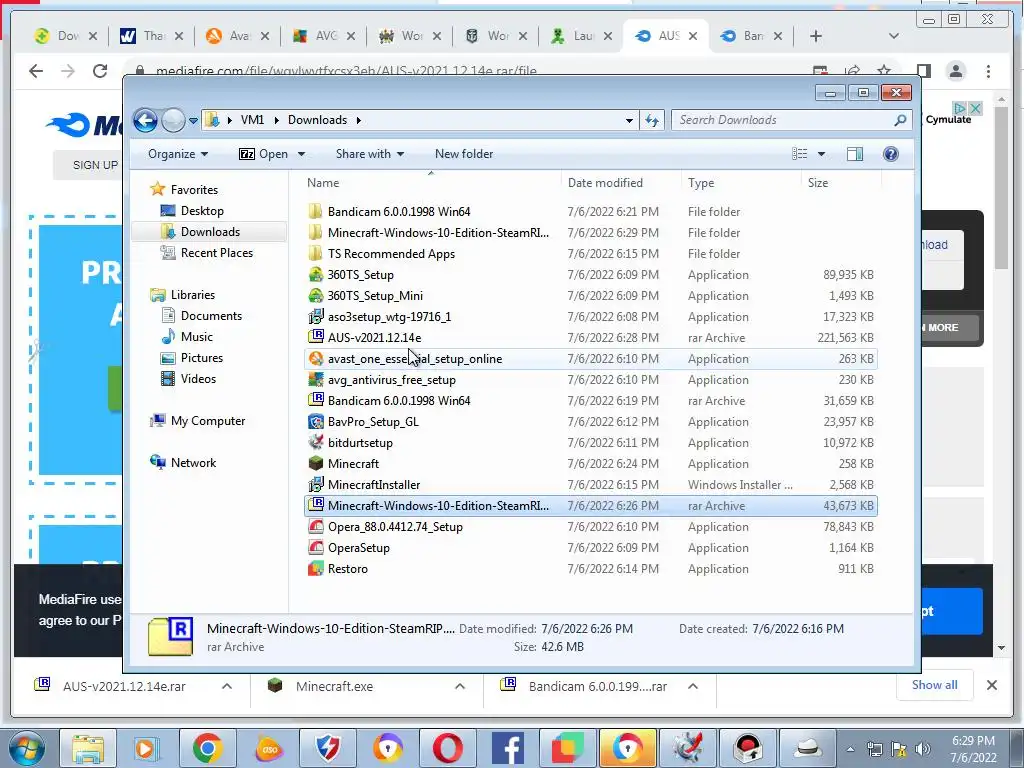Click the Chrome page vertical scrollbar
1024x768 pixels.
1001,186
